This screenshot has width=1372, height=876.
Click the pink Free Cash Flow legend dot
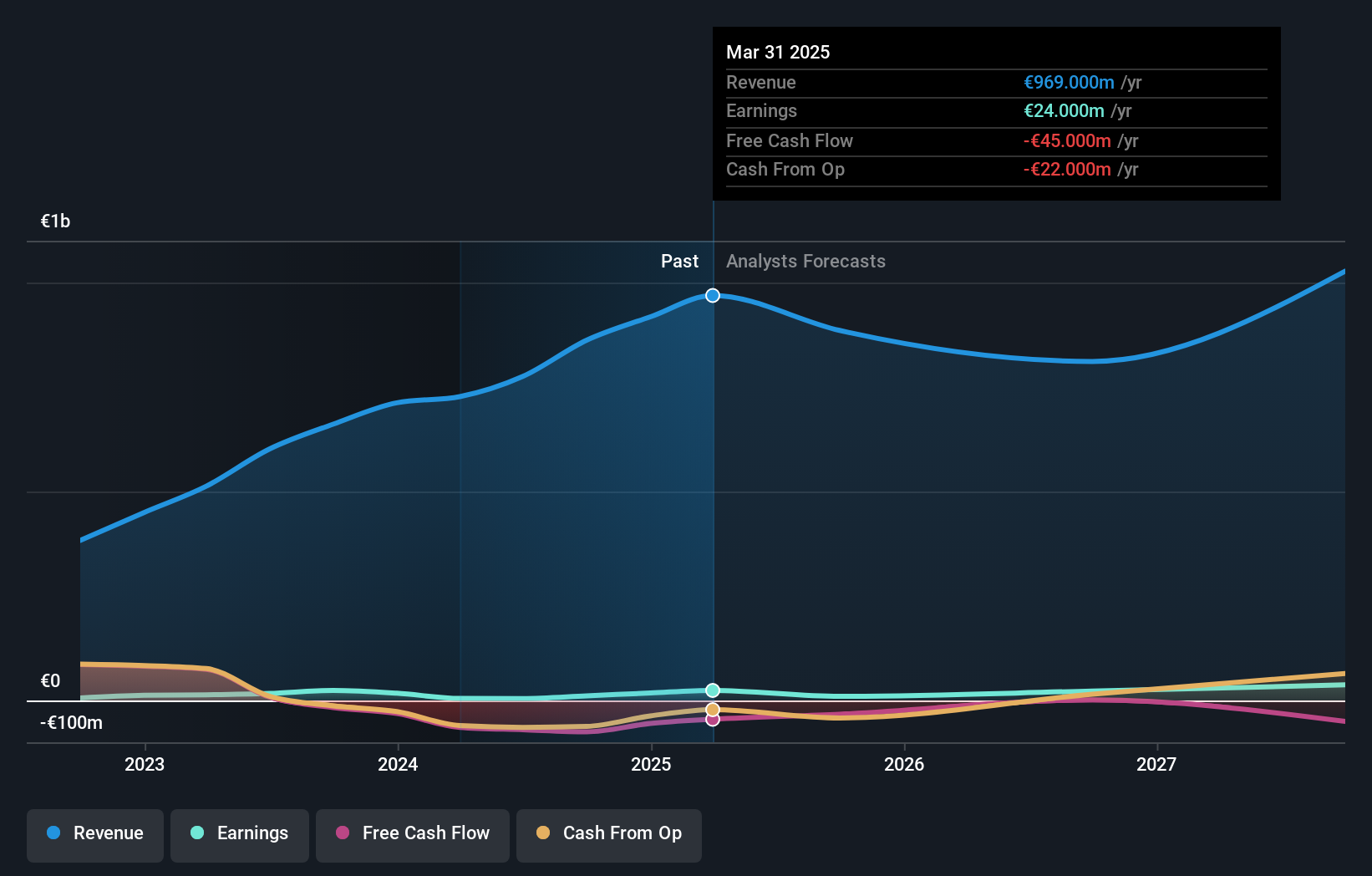pyautogui.click(x=343, y=833)
